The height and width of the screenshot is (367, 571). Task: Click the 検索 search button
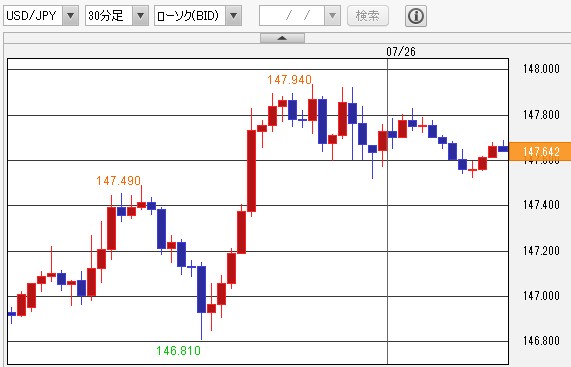368,16
